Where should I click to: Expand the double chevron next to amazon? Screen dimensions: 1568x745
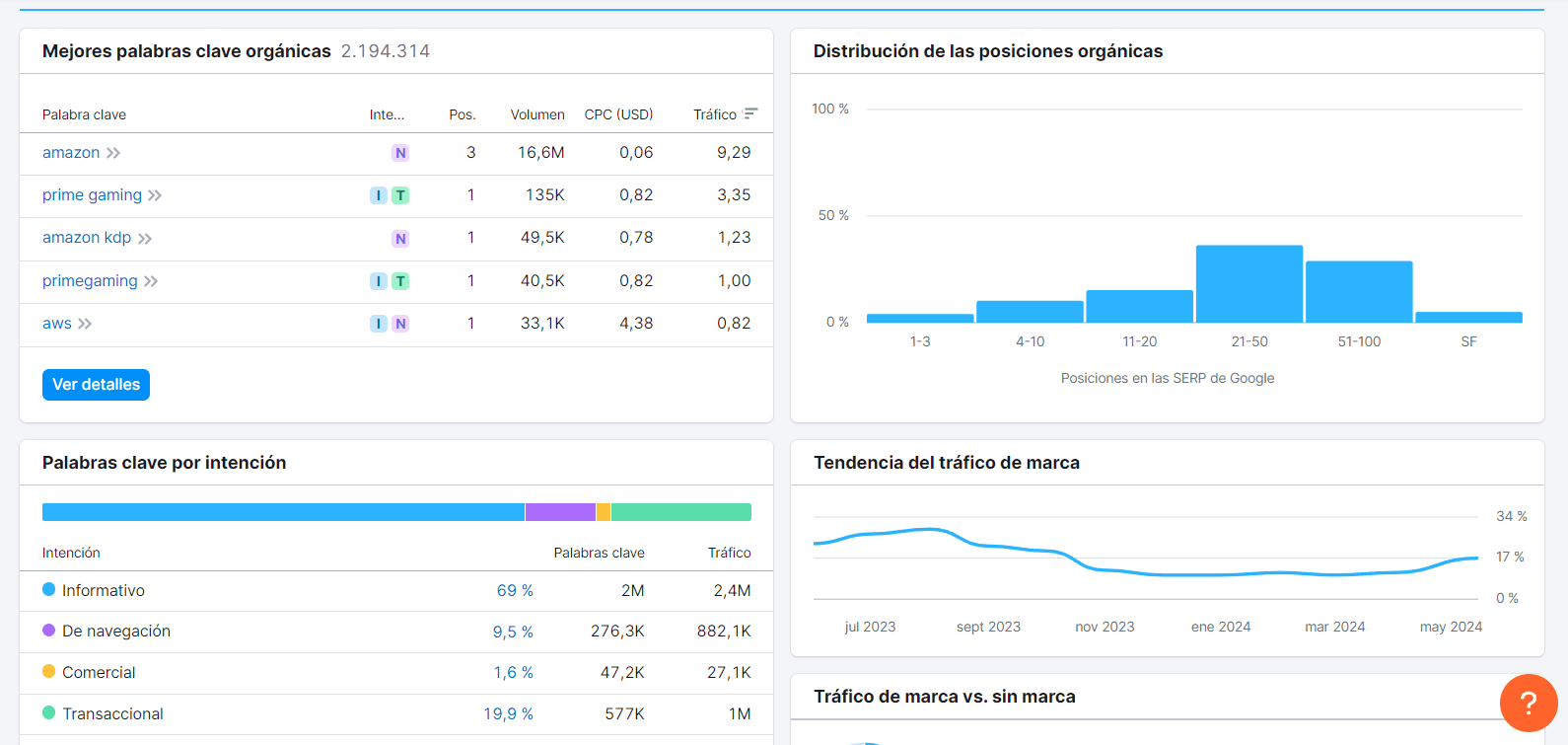(x=113, y=153)
